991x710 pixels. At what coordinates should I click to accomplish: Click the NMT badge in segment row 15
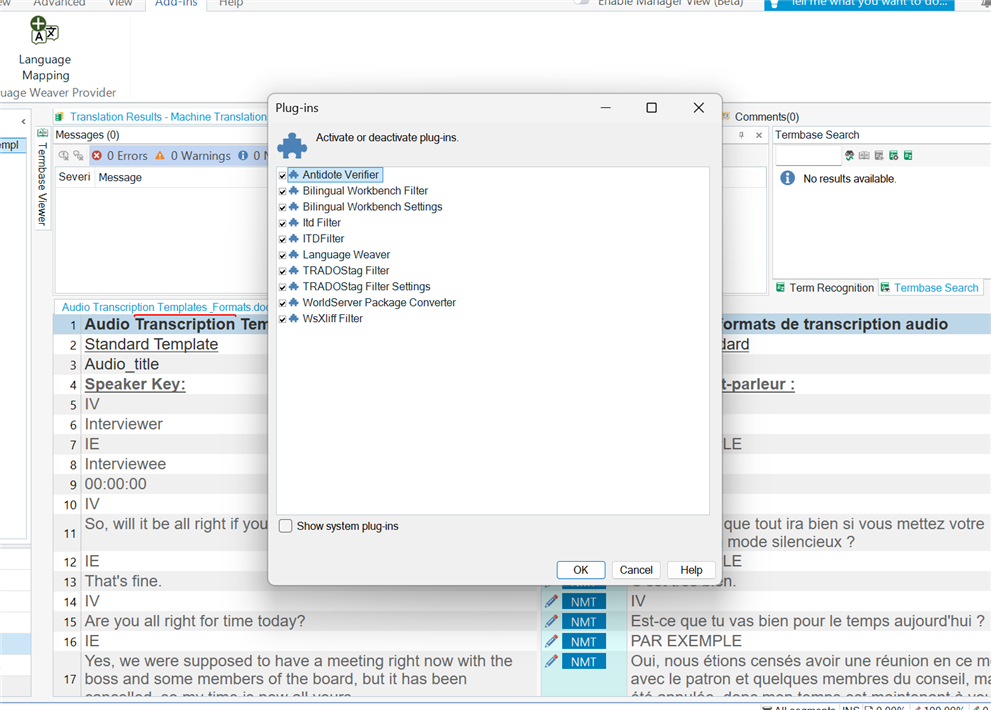(583, 621)
